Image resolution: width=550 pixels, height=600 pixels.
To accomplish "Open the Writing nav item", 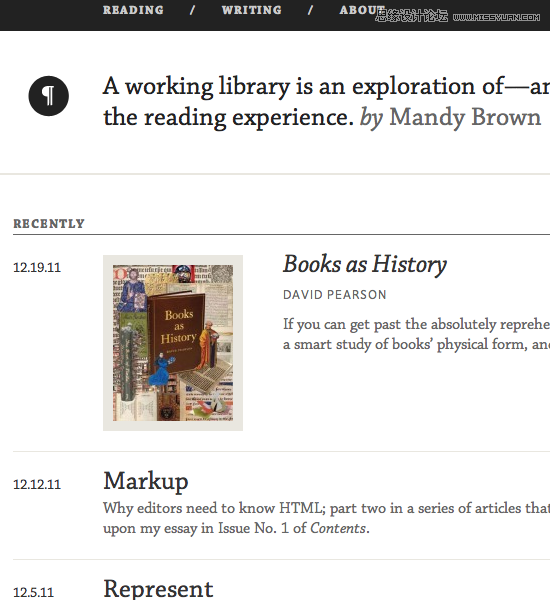I will 251,10.
